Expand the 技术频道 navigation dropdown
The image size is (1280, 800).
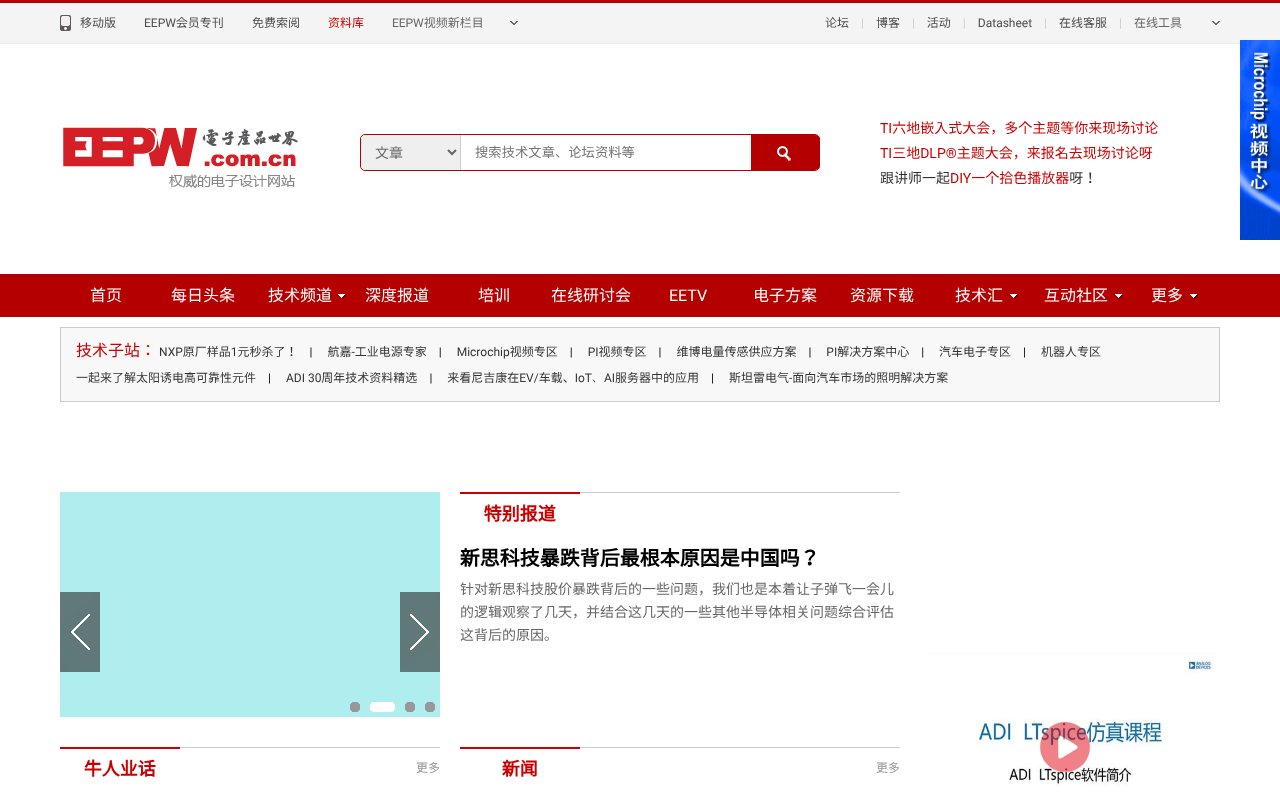tap(306, 295)
